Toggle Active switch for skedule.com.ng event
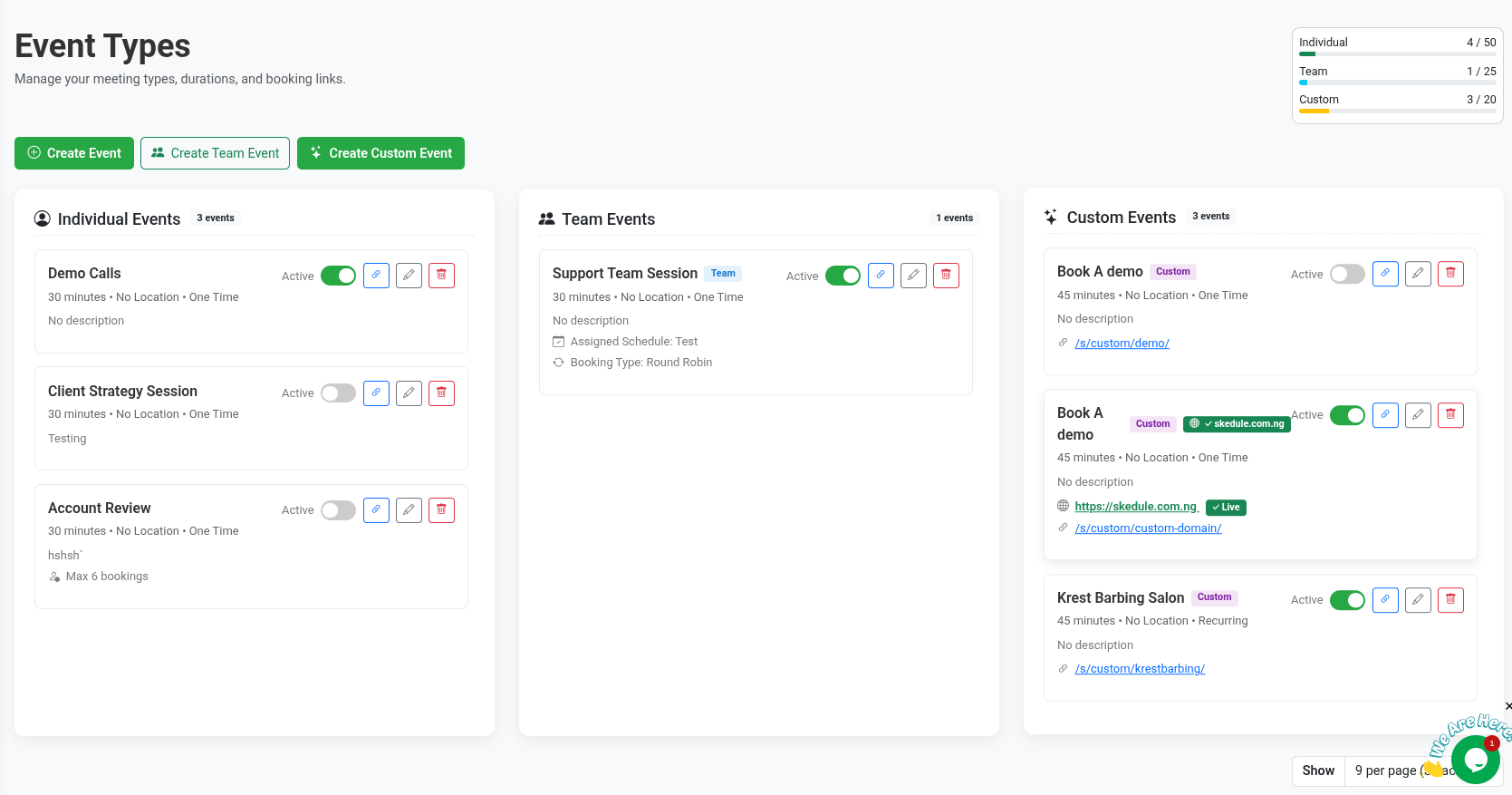Screen dimensions: 1512x795 point(1347,415)
